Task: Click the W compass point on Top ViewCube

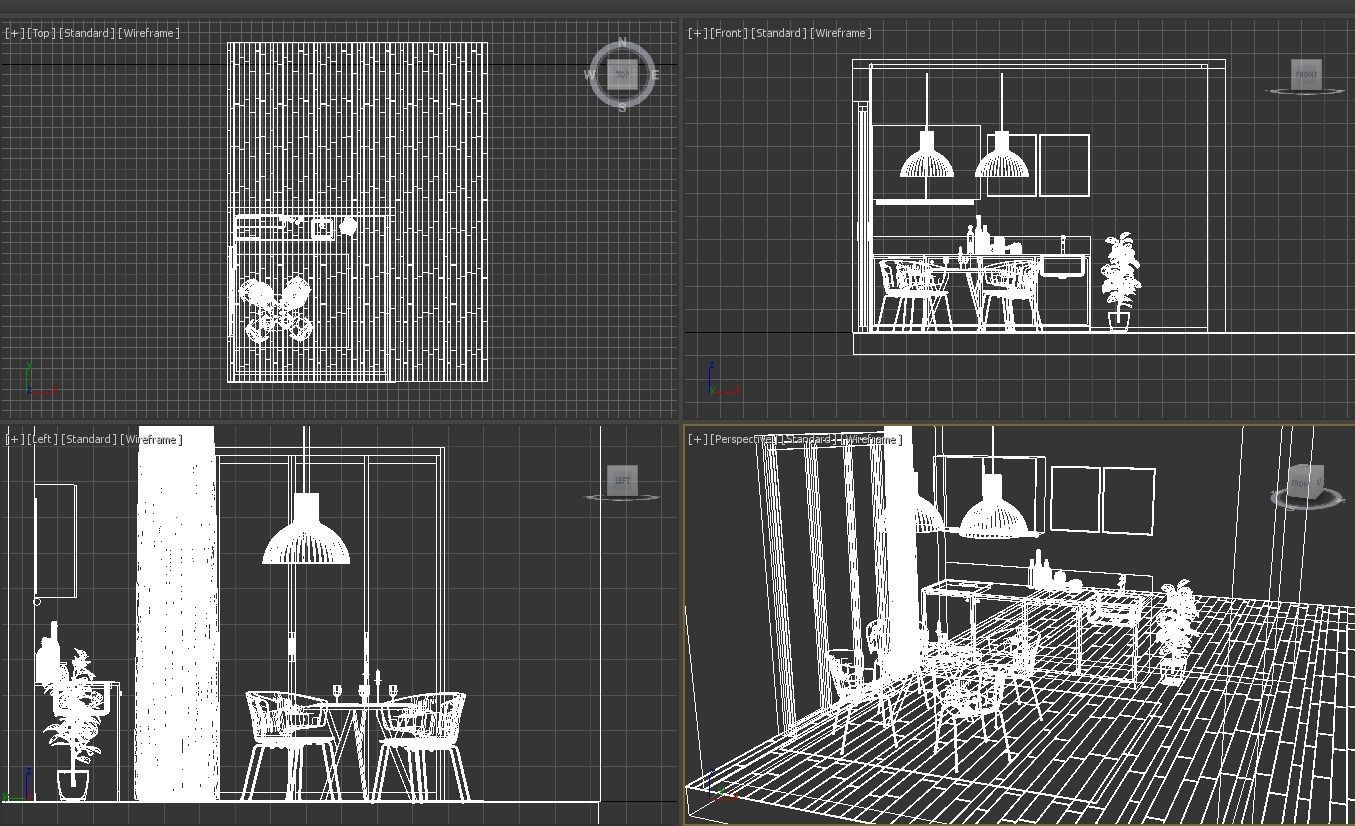Action: 589,75
